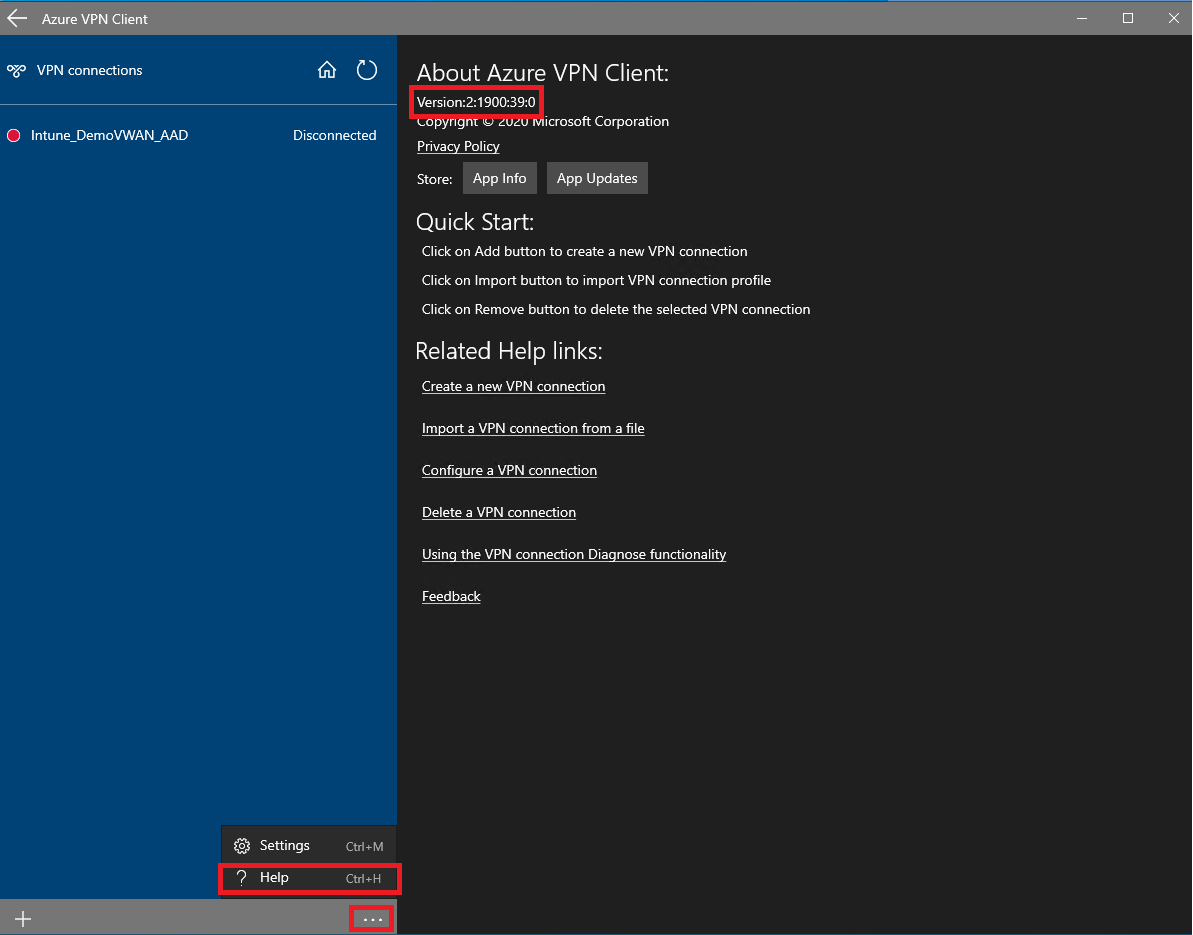Image resolution: width=1193 pixels, height=935 pixels.
Task: Click the red status dot for Intune_DemoVWAN_AAD
Action: pos(14,135)
